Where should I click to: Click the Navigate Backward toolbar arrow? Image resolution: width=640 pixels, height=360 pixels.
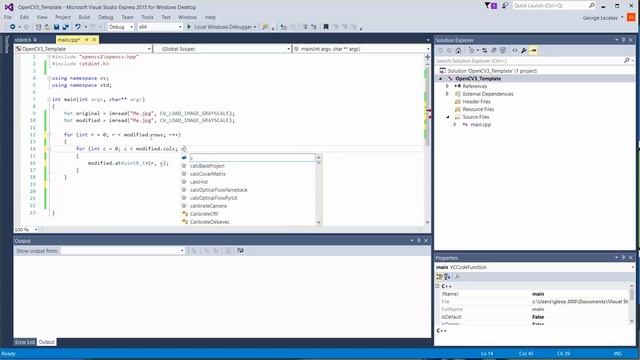(x=13, y=27)
